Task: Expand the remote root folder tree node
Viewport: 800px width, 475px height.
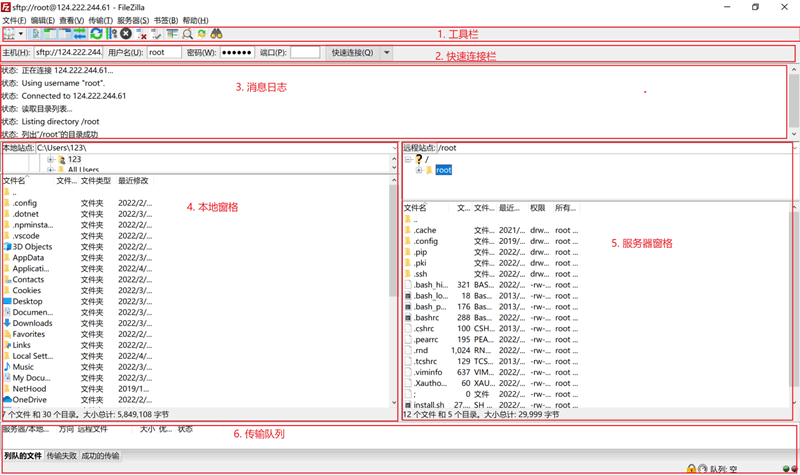Action: pyautogui.click(x=420, y=170)
